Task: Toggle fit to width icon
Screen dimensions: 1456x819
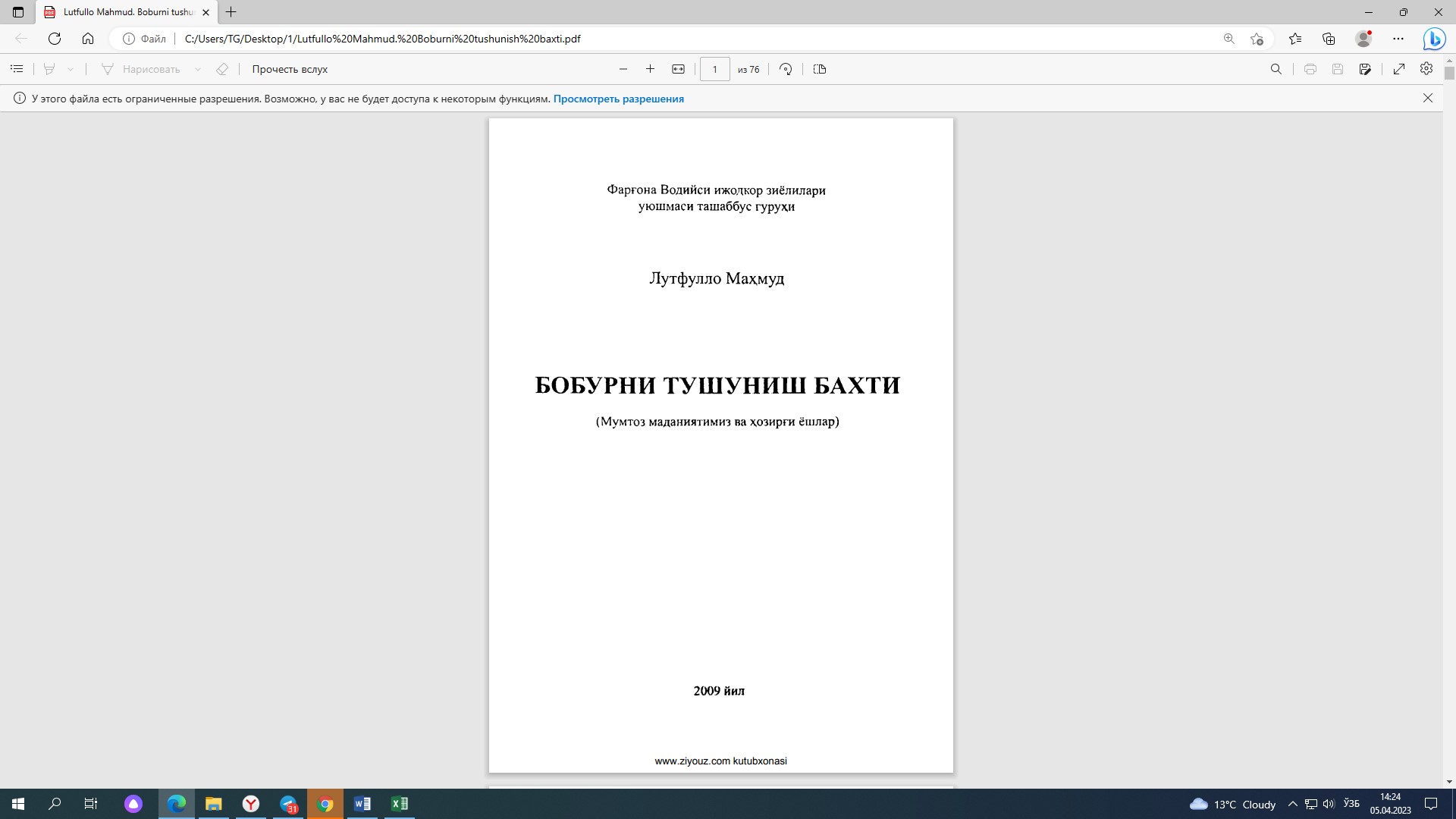Action: coord(678,69)
